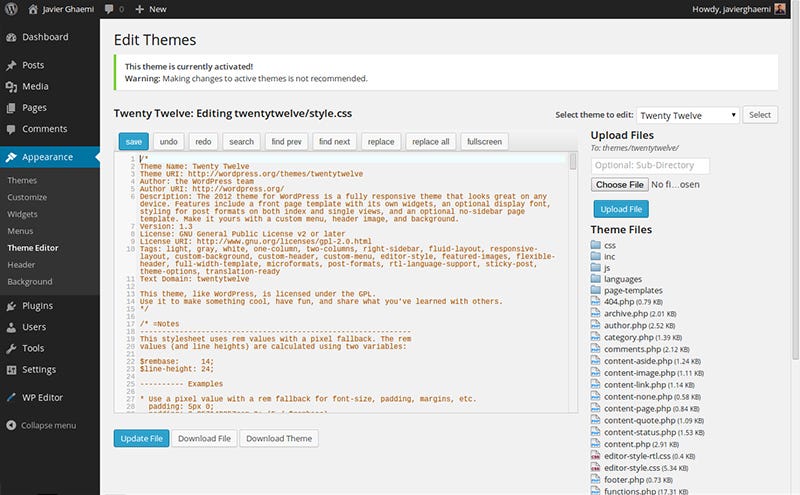Open the css folder icon
800x495 pixels.
595,244
